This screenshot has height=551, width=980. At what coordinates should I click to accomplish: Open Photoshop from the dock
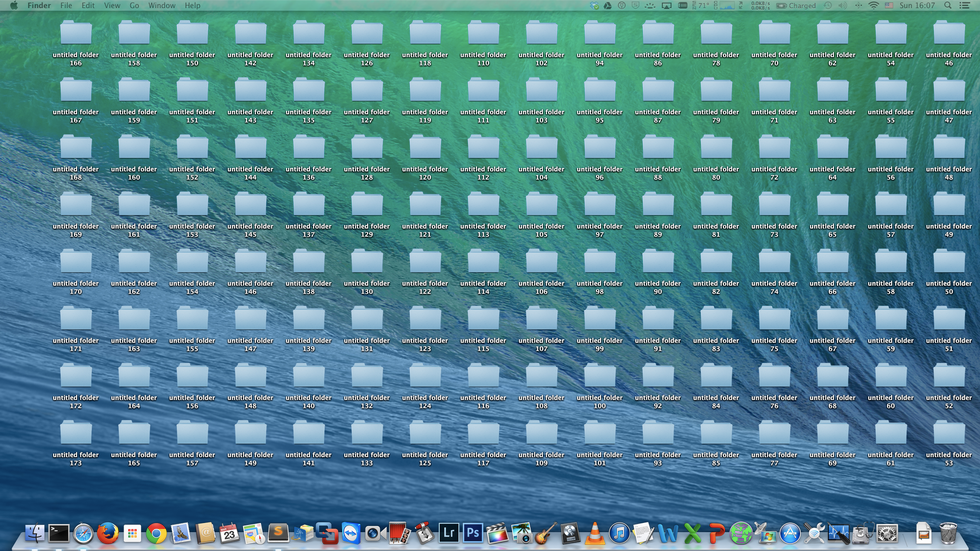coord(473,533)
